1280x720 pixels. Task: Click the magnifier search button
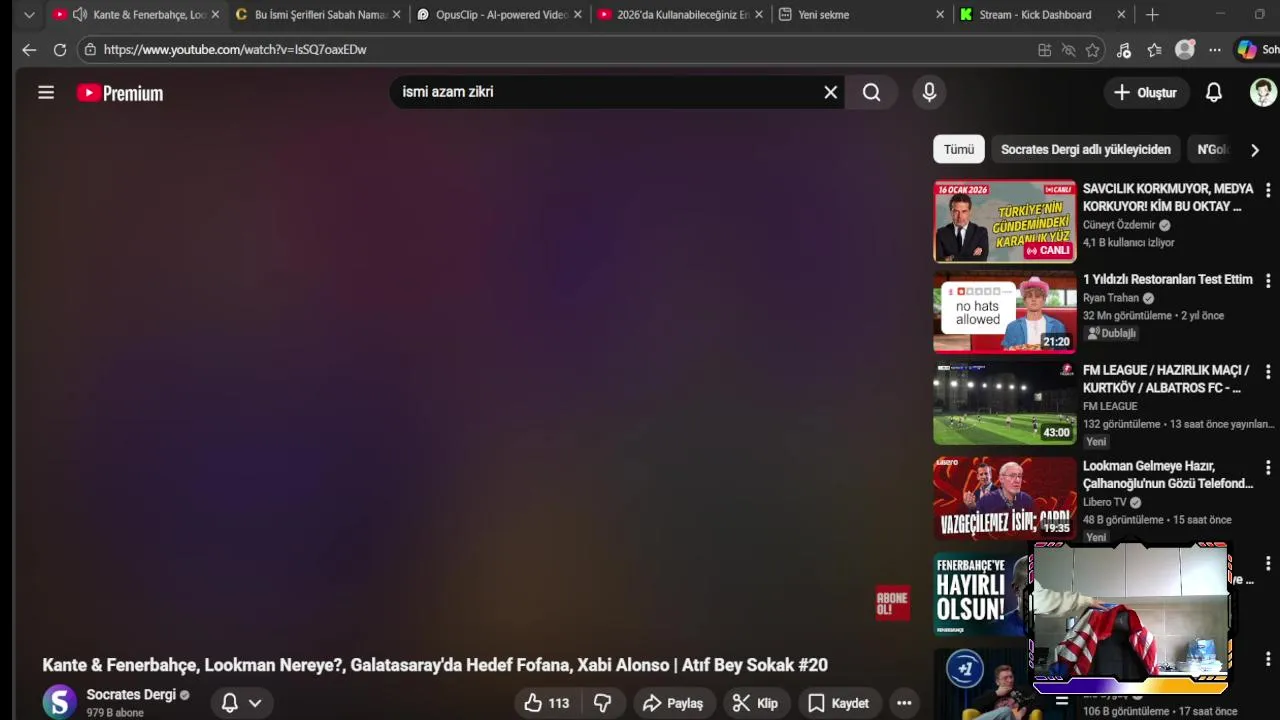872,92
